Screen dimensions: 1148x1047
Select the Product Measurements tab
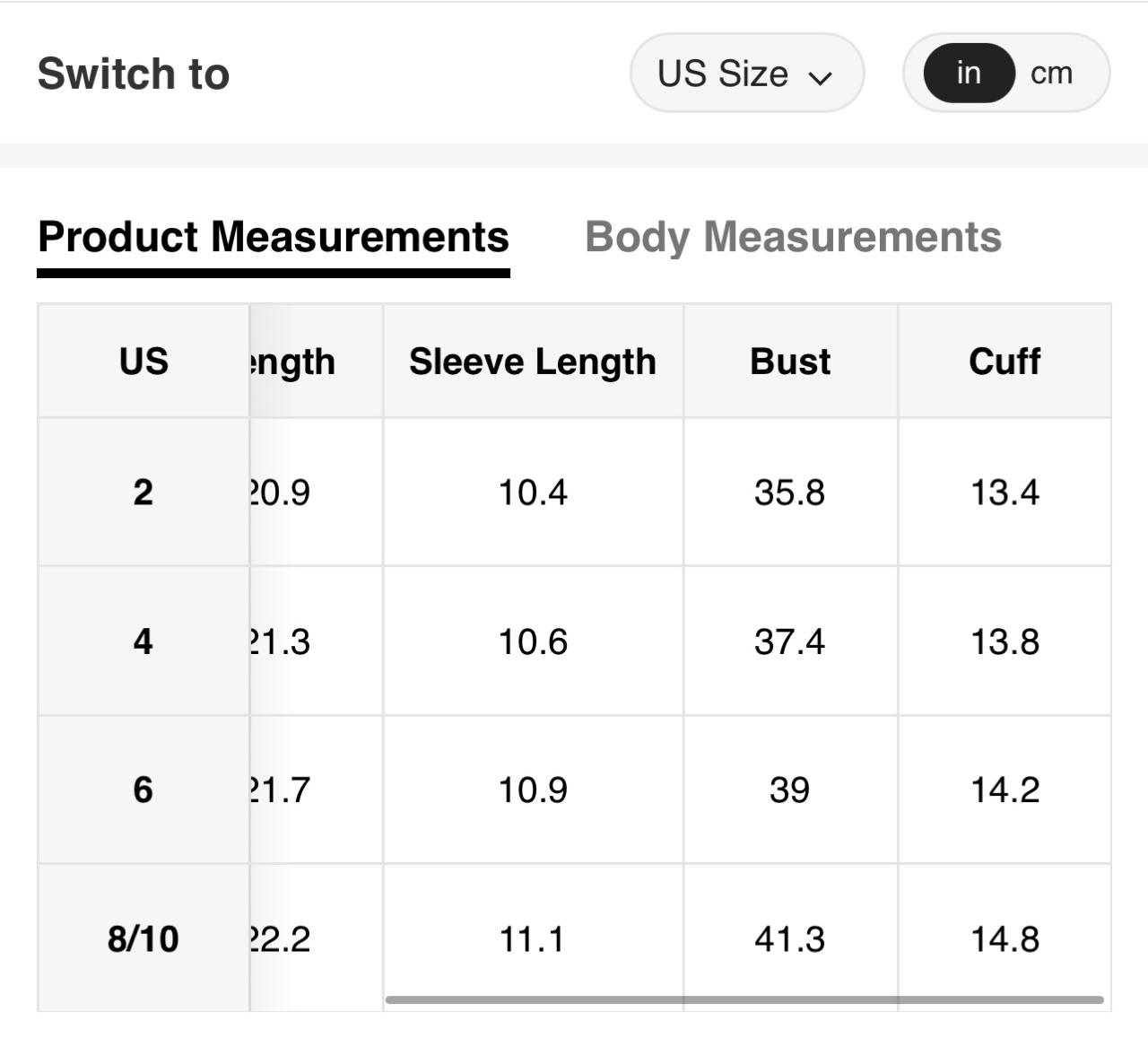pos(274,237)
